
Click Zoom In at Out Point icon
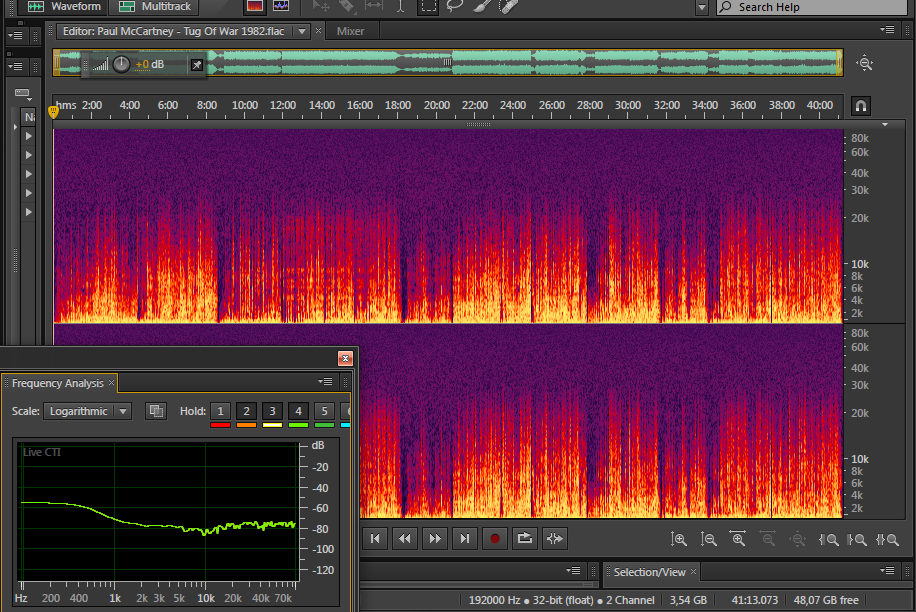click(857, 540)
